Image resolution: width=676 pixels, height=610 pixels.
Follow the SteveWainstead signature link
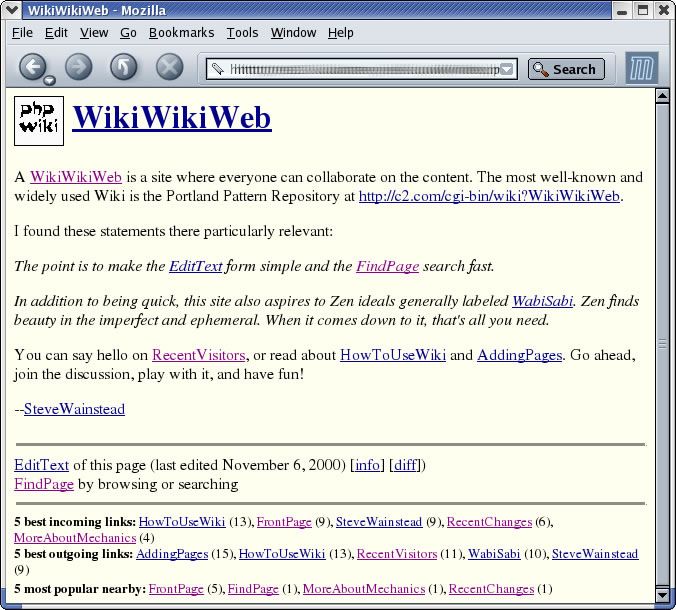pyautogui.click(x=74, y=409)
